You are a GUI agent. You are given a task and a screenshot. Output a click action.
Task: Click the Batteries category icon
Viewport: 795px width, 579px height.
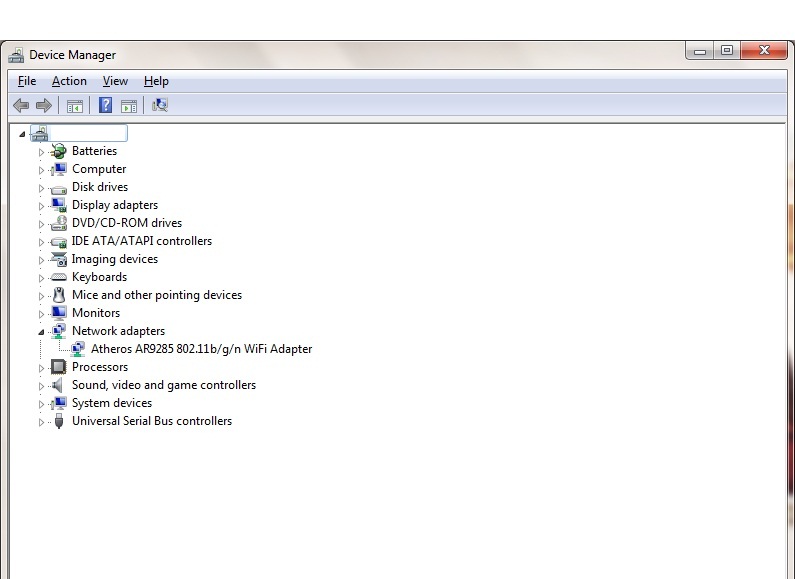pos(59,151)
